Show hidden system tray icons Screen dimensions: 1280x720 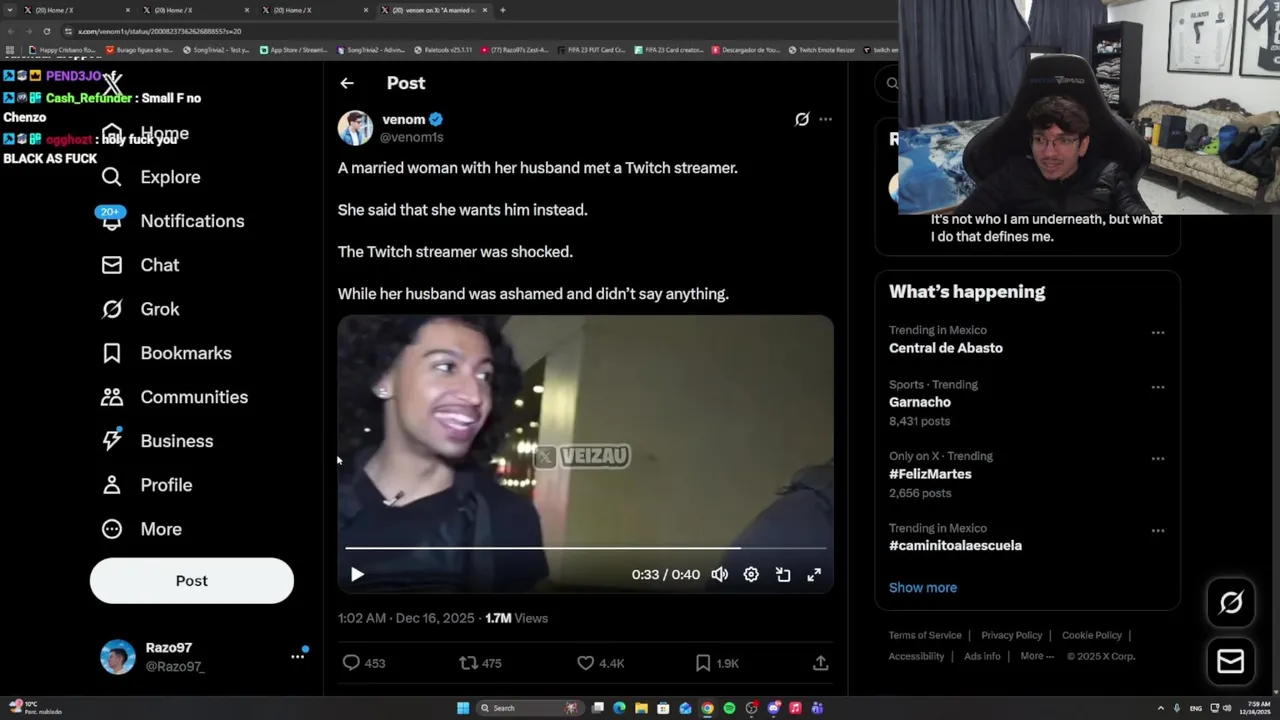point(1161,708)
